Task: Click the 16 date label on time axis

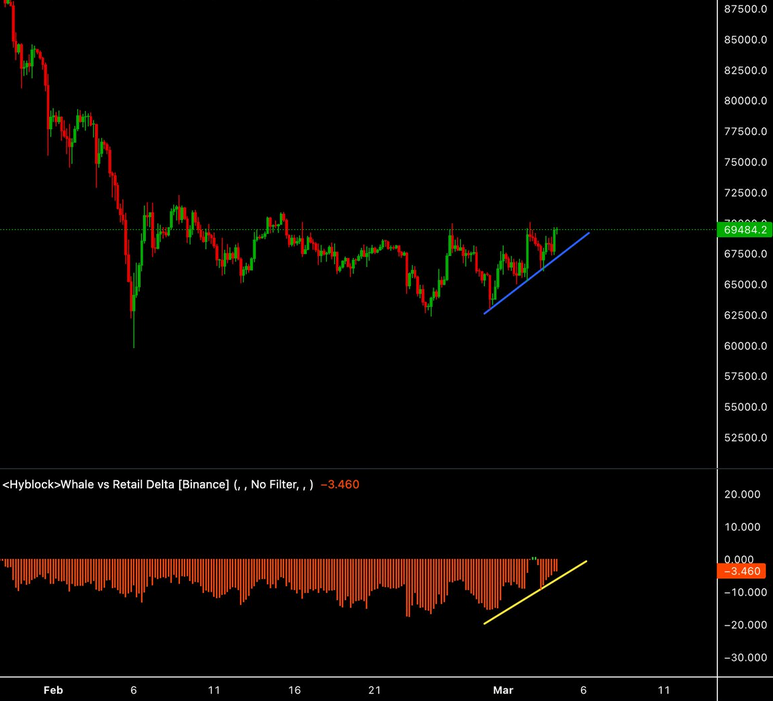Action: click(295, 690)
